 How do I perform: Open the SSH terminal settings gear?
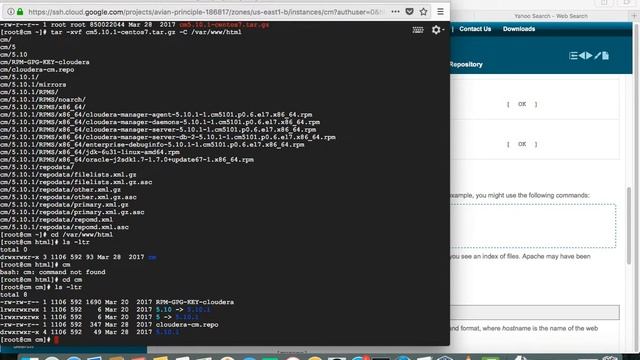(x=436, y=30)
